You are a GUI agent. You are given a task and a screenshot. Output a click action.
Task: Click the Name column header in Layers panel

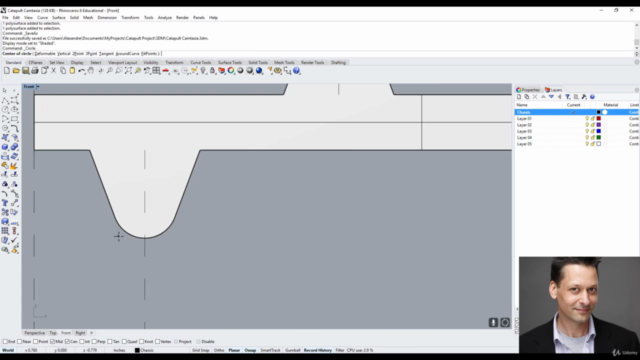point(539,105)
